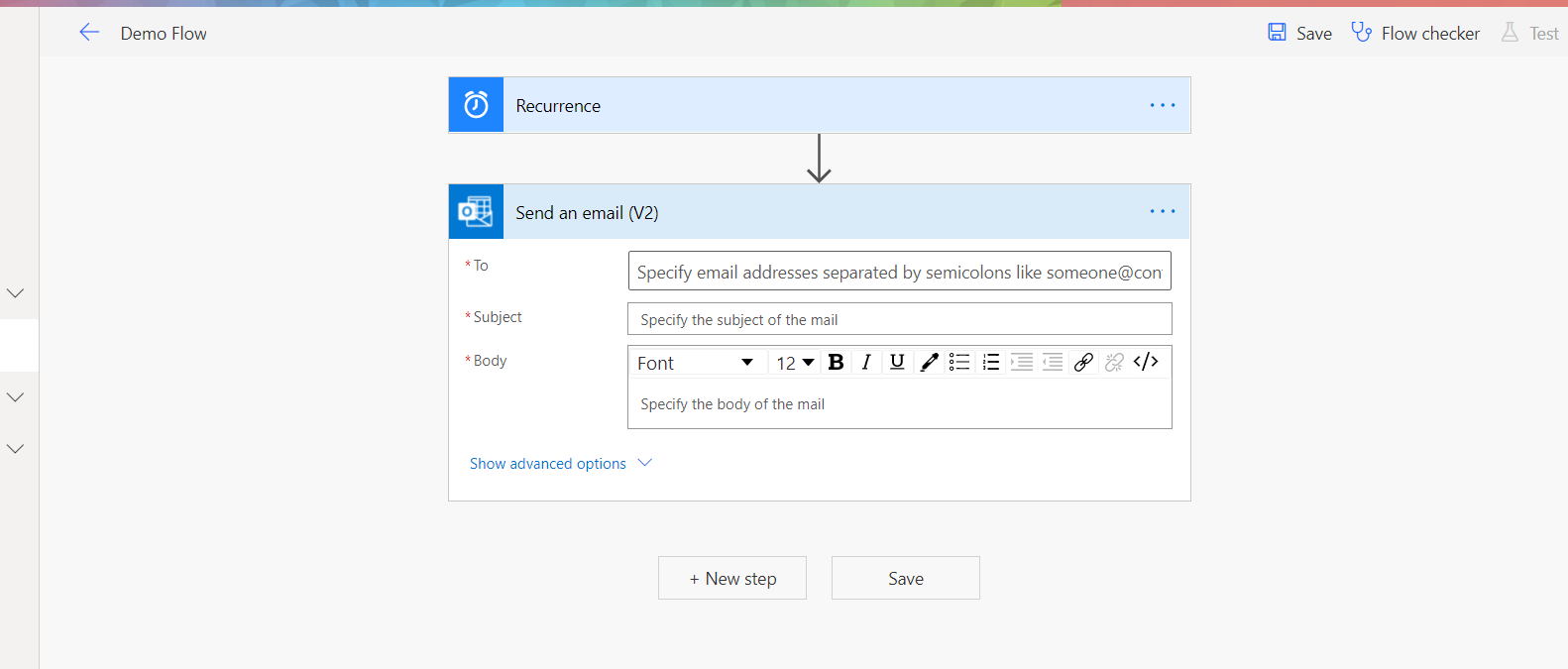This screenshot has height=669, width=1568.
Task: Insert a bulleted list in the body
Action: coord(959,363)
